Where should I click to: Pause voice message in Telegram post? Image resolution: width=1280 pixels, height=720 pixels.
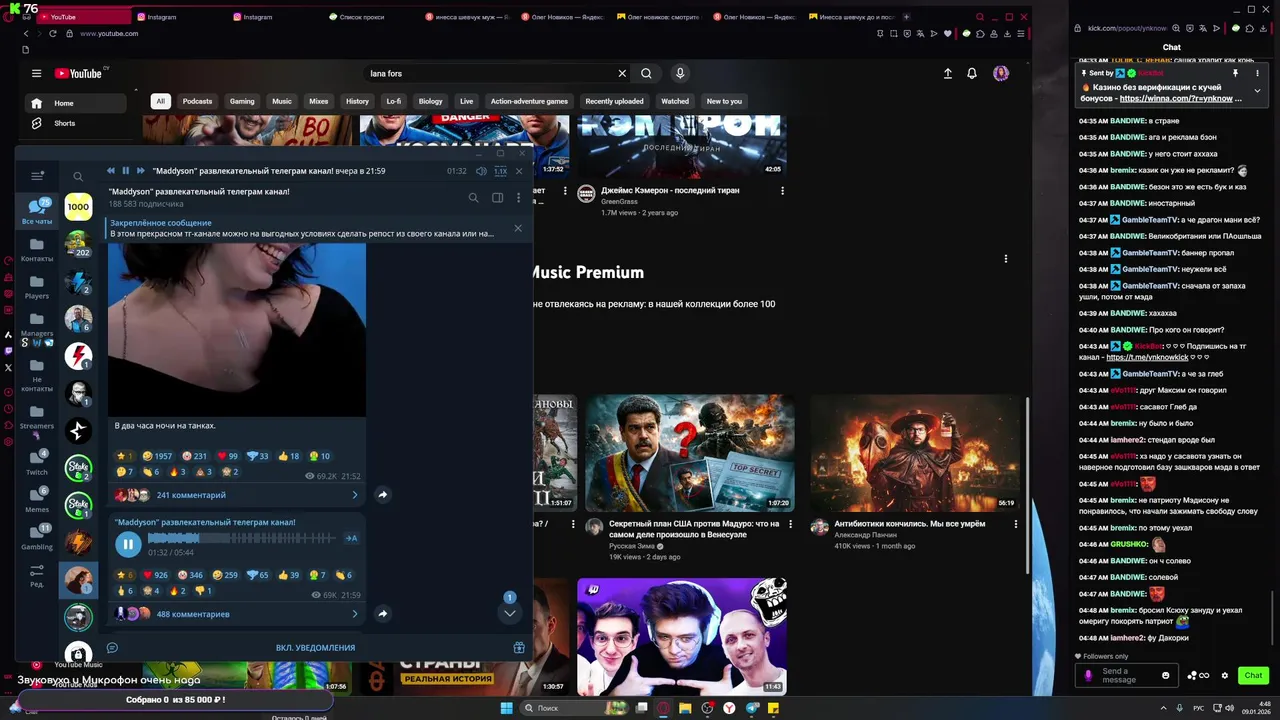tap(128, 544)
